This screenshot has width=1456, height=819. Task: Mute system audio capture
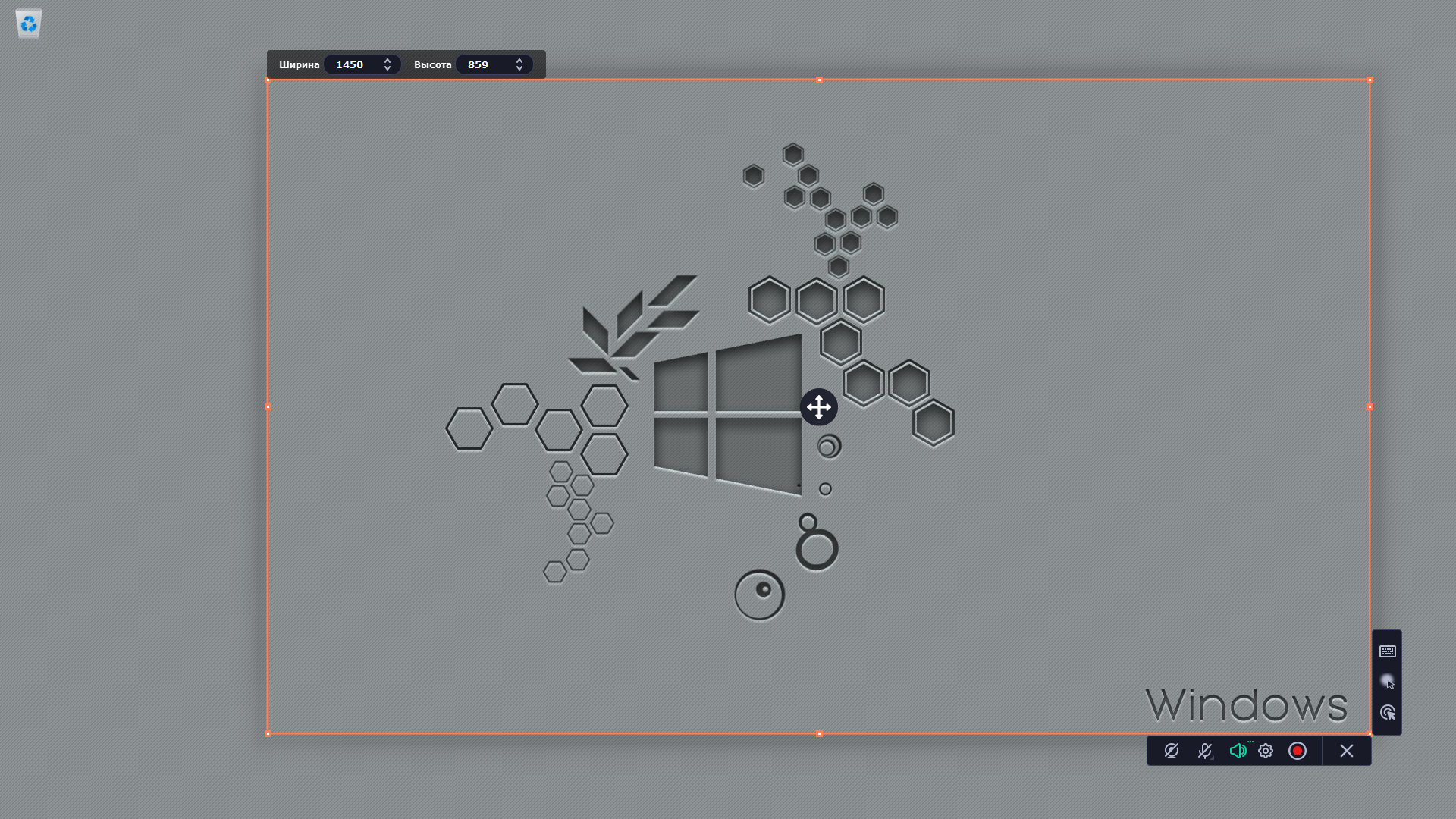1238,751
